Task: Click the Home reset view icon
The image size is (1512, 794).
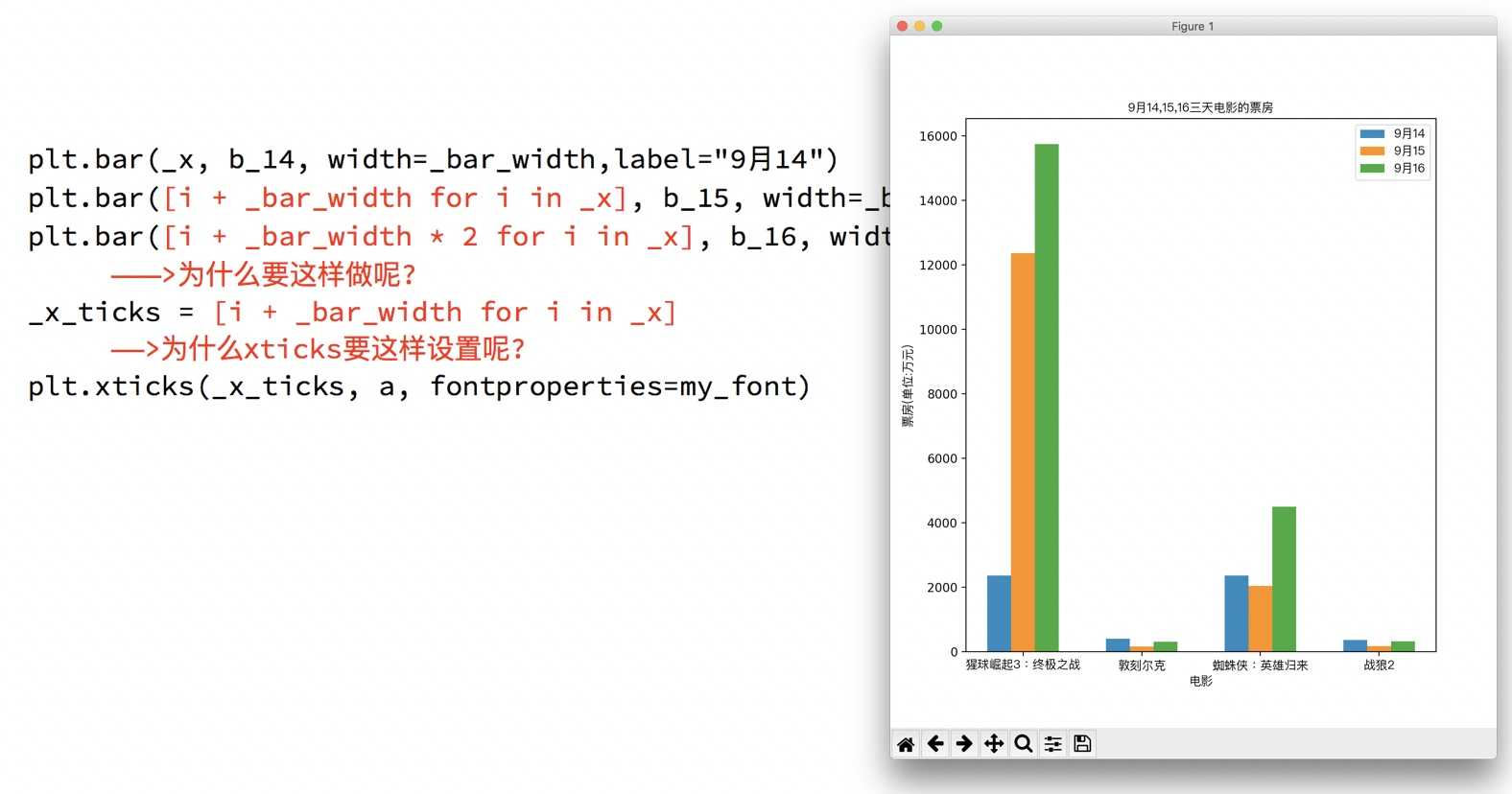Action: (906, 744)
